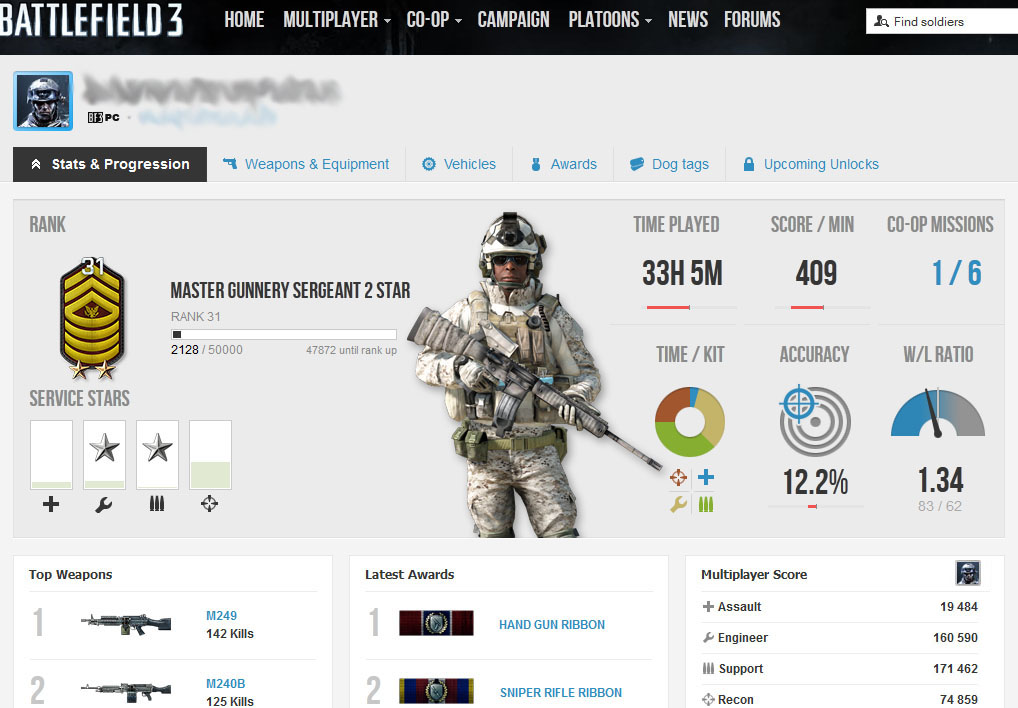Screen dimensions: 1018x708
Task: Open the Hand Gun Ribbon link
Action: coord(552,624)
